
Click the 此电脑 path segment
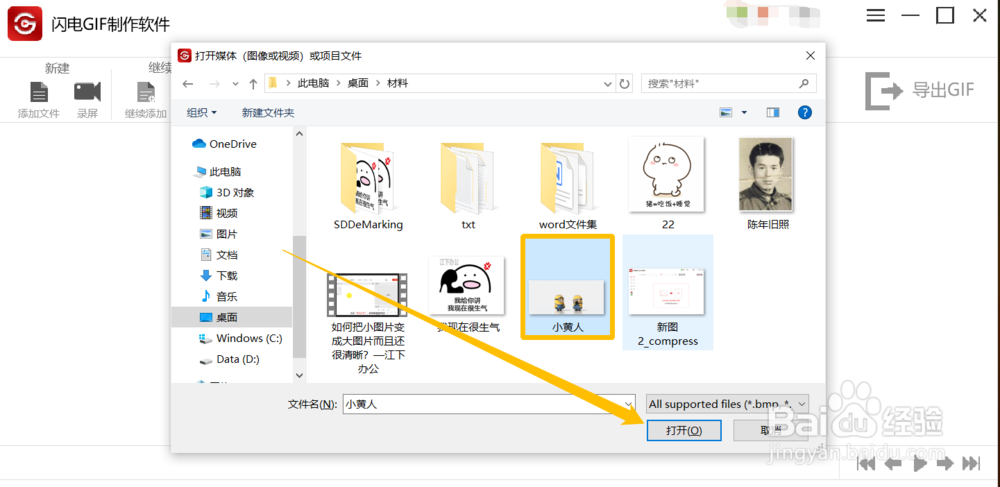(314, 84)
